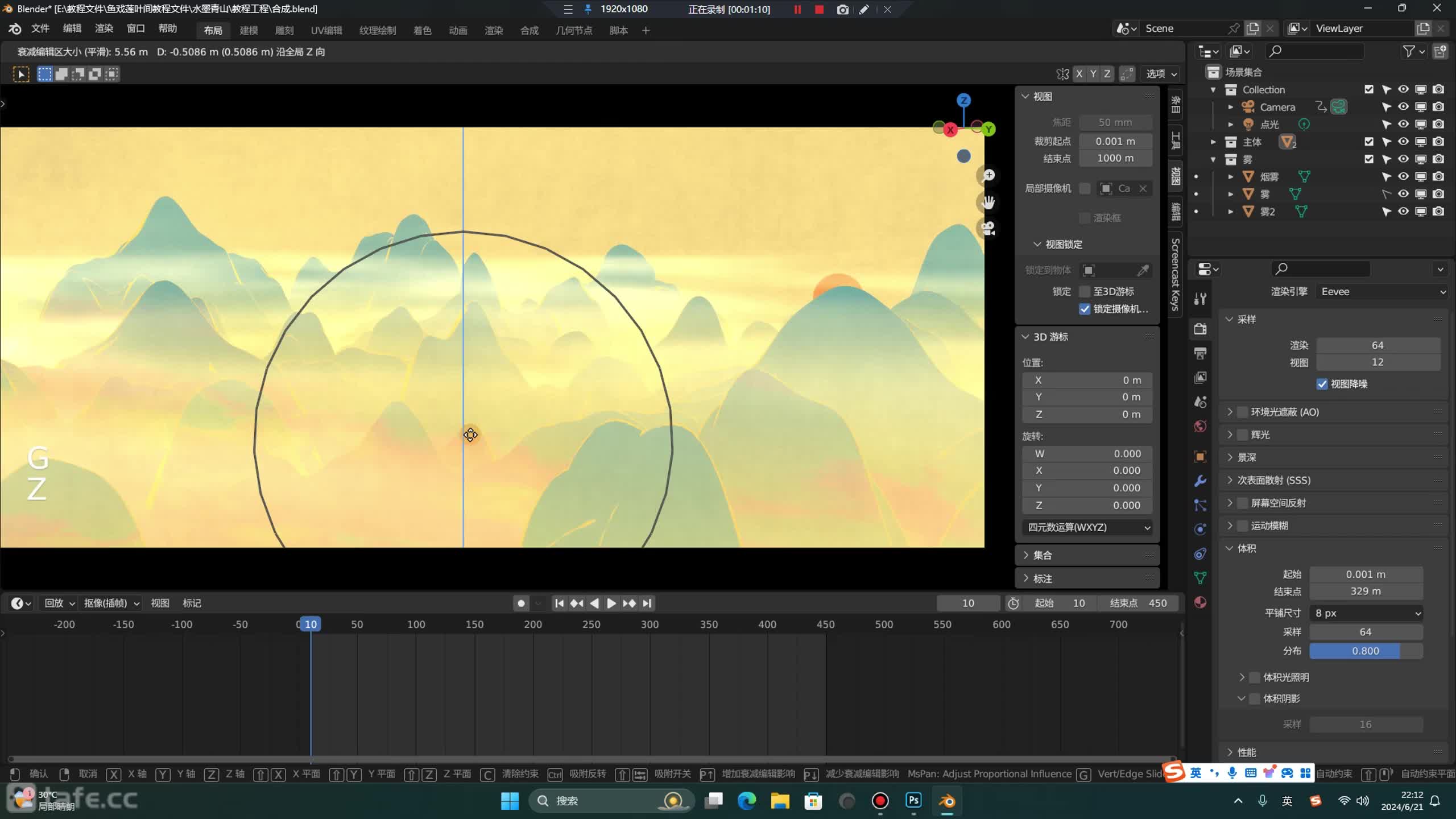Click the new scene icon beside Scene
1456x819 pixels.
click(1252, 28)
